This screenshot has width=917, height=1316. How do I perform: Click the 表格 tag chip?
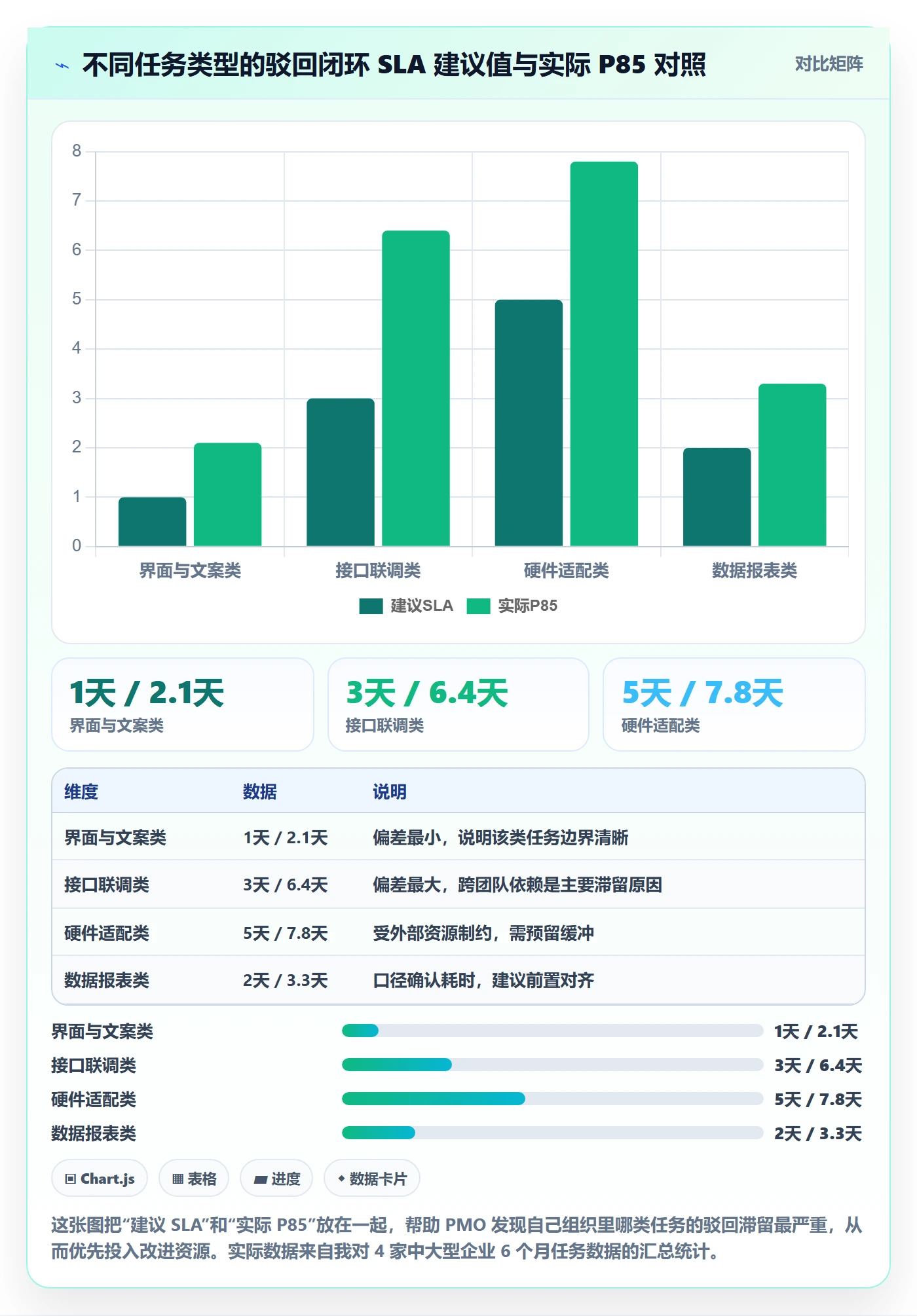coord(194,1179)
